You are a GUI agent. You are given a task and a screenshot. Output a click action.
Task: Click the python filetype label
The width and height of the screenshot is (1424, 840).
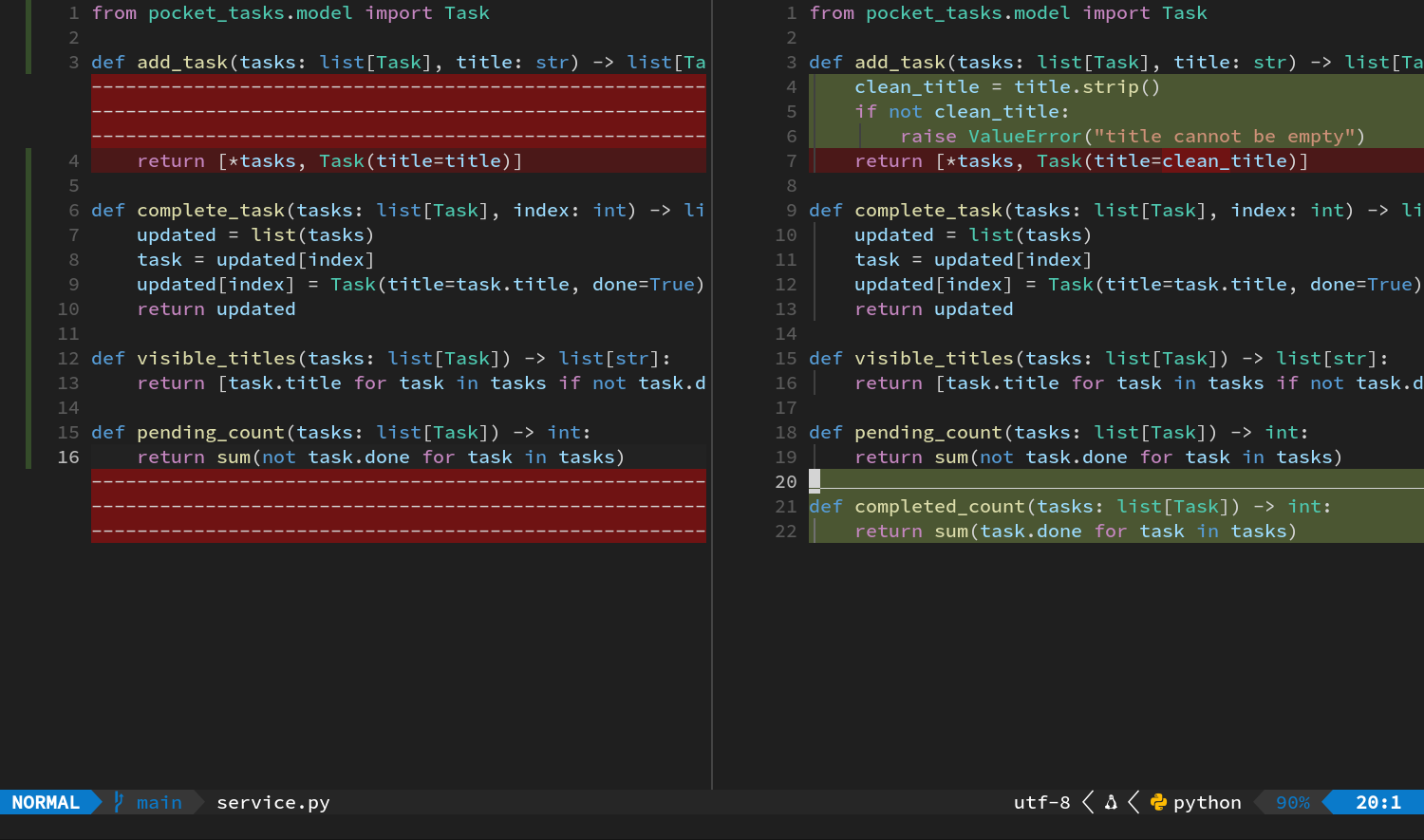pos(1208,802)
